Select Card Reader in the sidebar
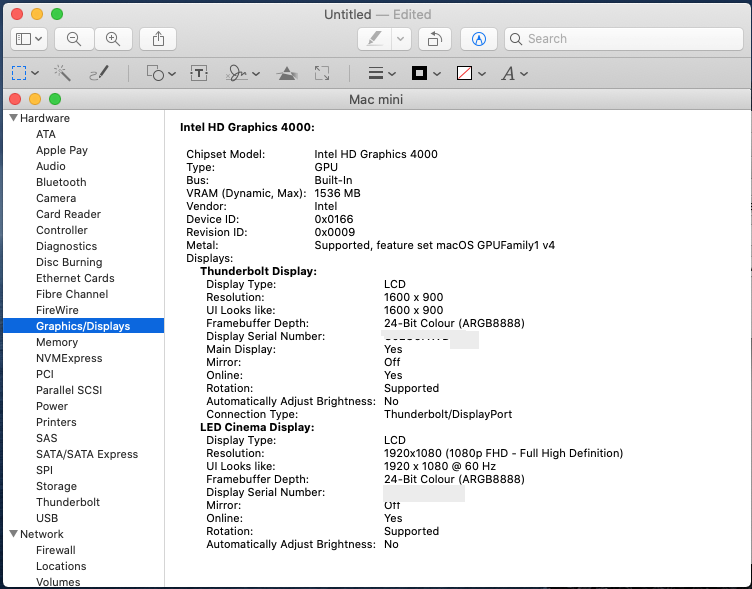Screen dimensions: 752x589 pyautogui.click(x=69, y=214)
